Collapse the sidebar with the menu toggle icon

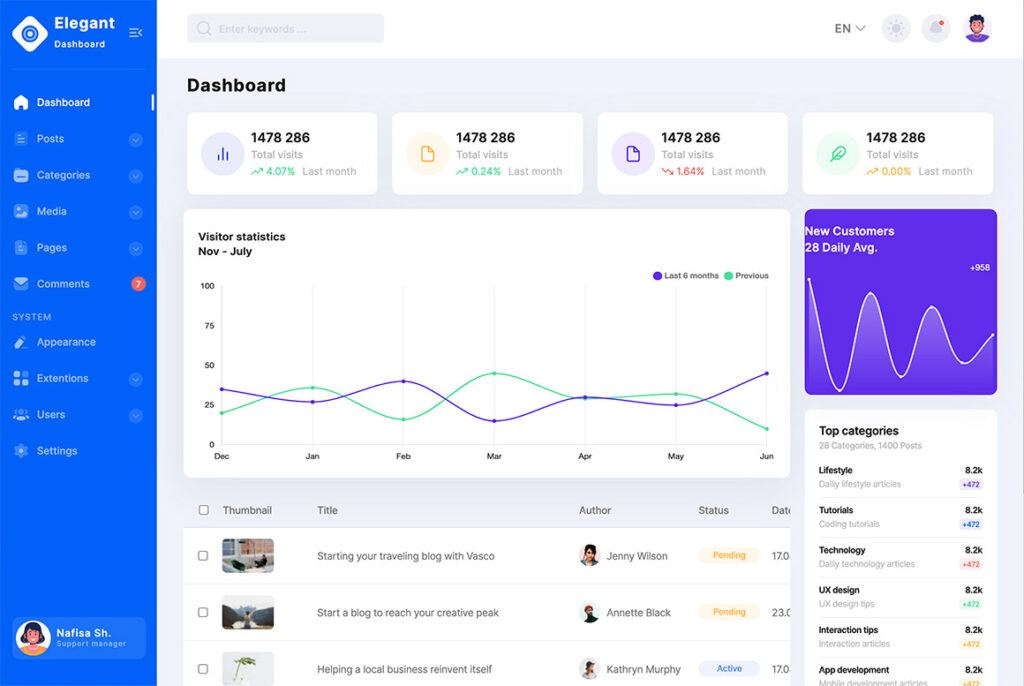tap(136, 33)
